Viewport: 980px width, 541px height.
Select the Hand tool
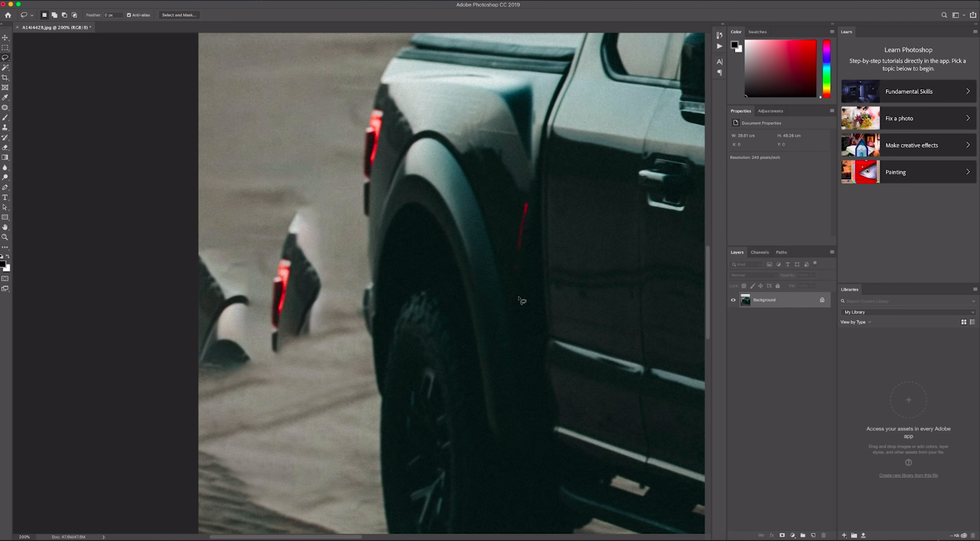coord(5,227)
